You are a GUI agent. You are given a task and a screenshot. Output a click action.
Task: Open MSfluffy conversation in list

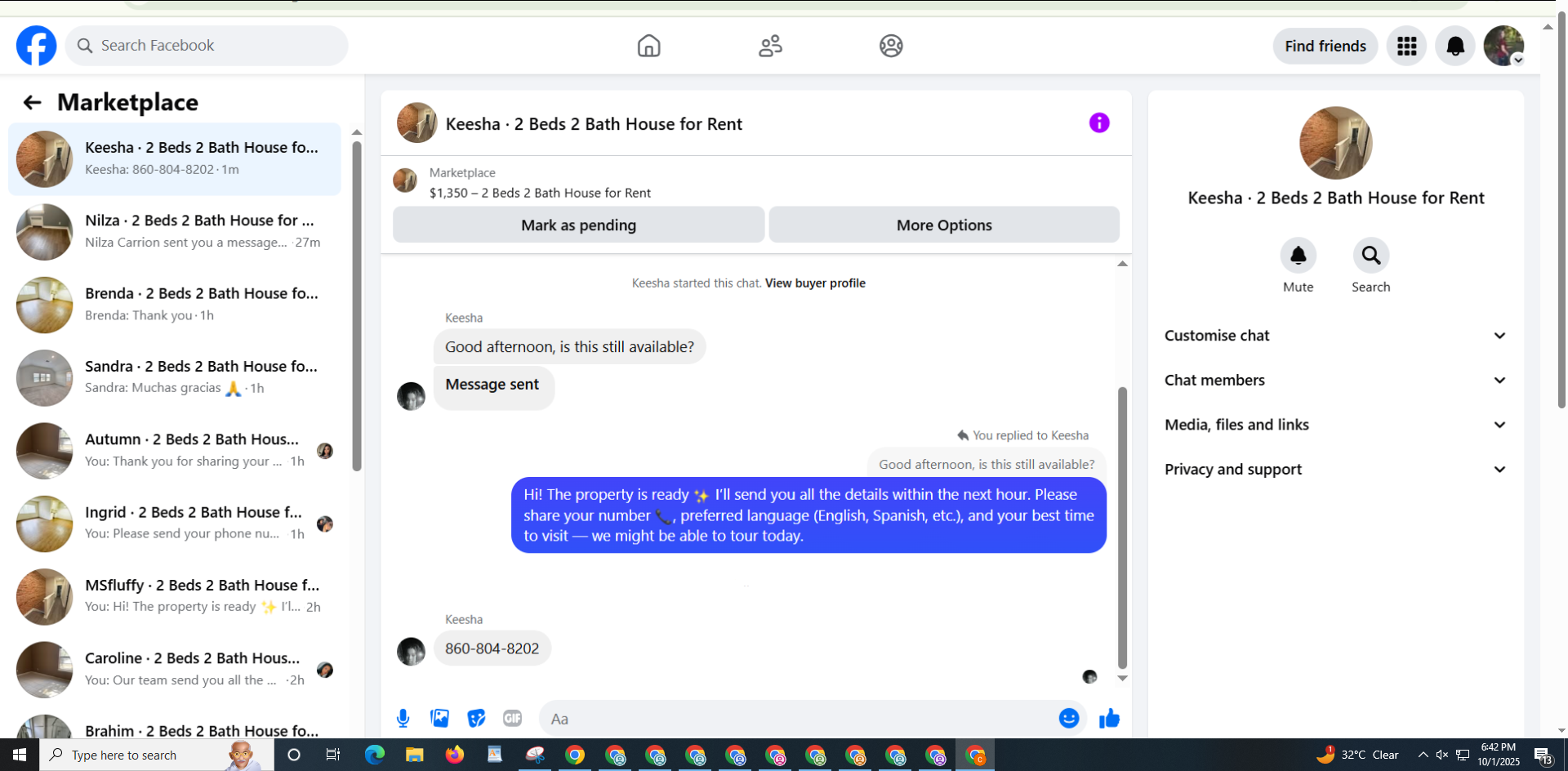coord(175,597)
